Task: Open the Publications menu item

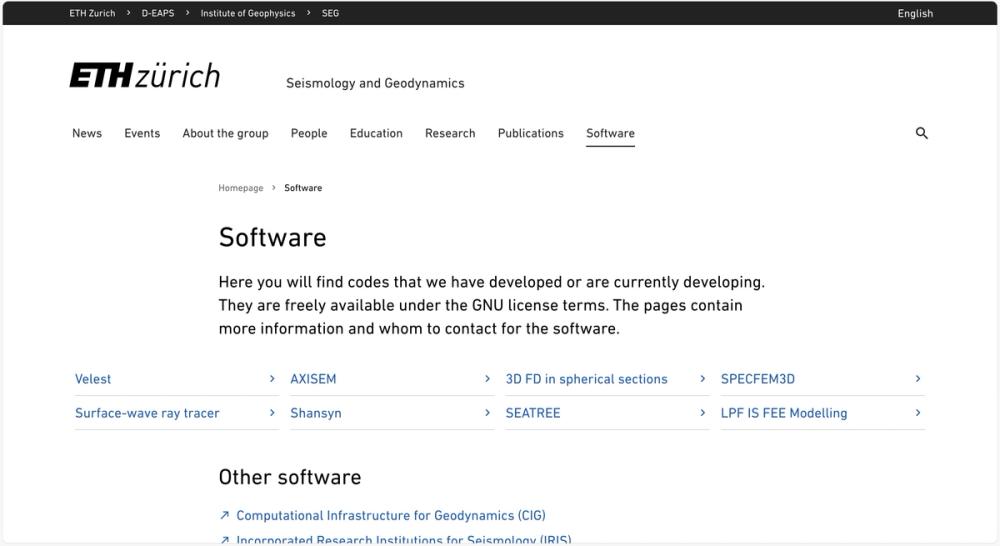Action: point(531,133)
